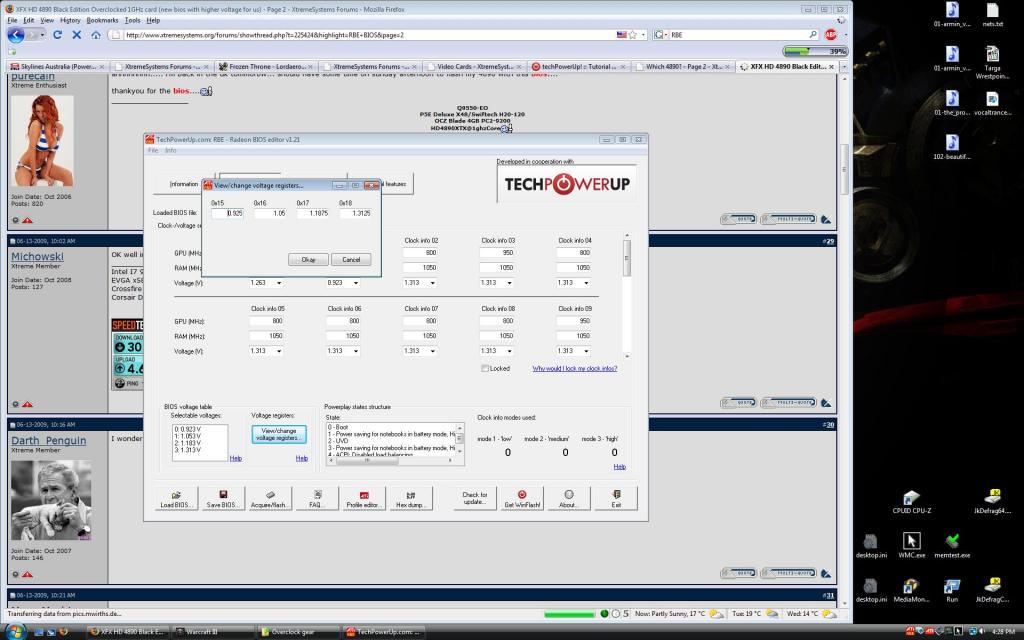Switch to Overclock gear taskbar window
The width and height of the screenshot is (1024, 640).
(x=298, y=632)
